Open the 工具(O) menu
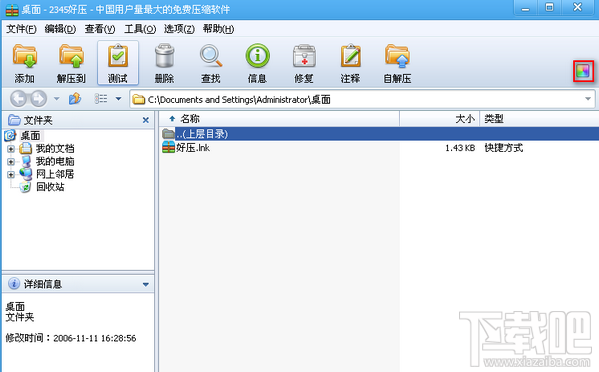The width and height of the screenshot is (599, 372). (140, 29)
